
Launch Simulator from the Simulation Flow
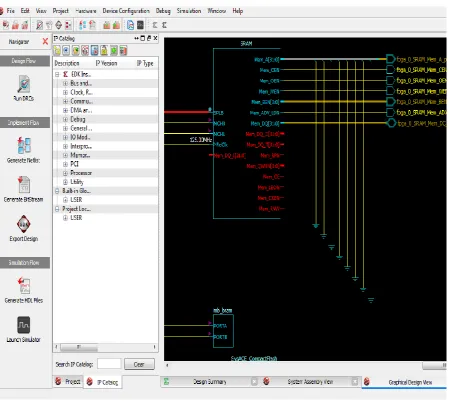click(x=24, y=325)
